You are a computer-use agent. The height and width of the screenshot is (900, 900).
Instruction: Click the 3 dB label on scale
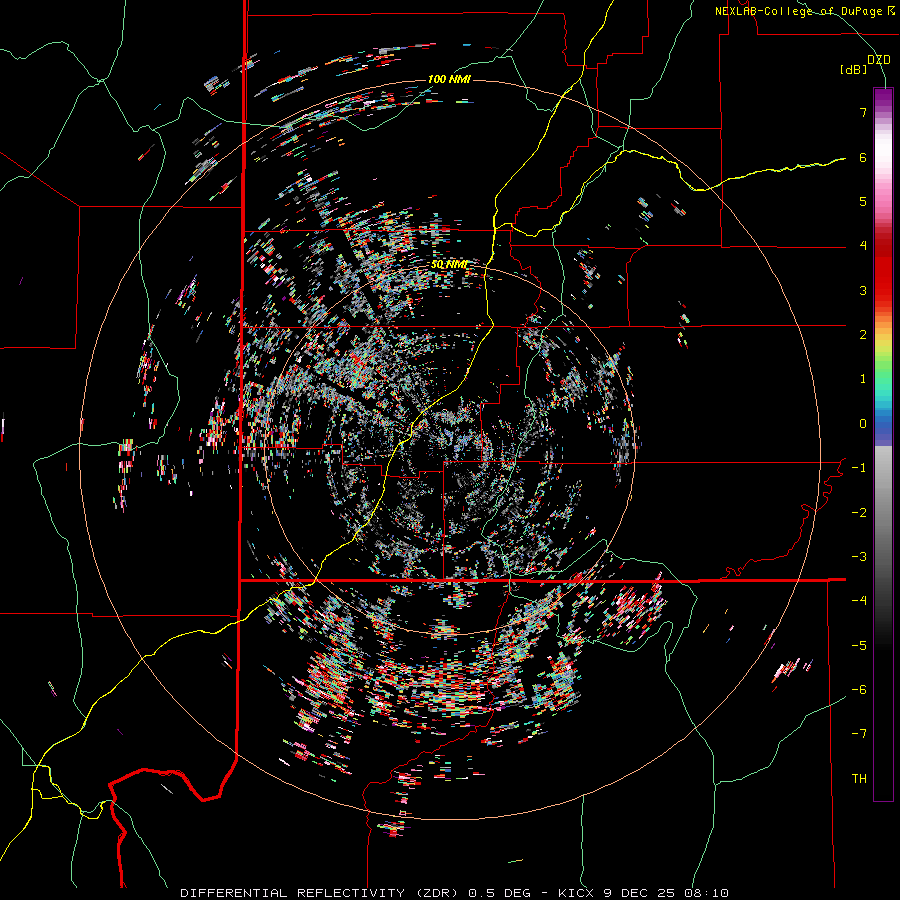click(863, 290)
